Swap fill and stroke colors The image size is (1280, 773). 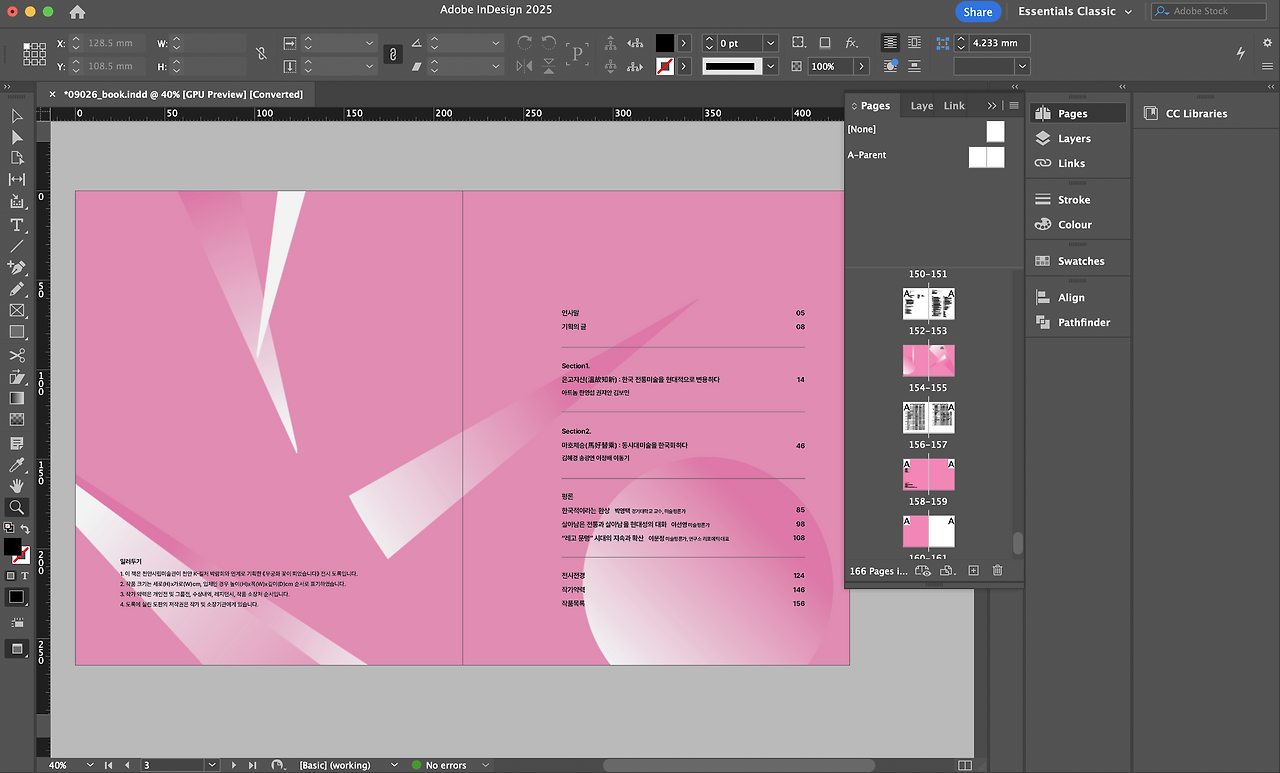point(25,529)
